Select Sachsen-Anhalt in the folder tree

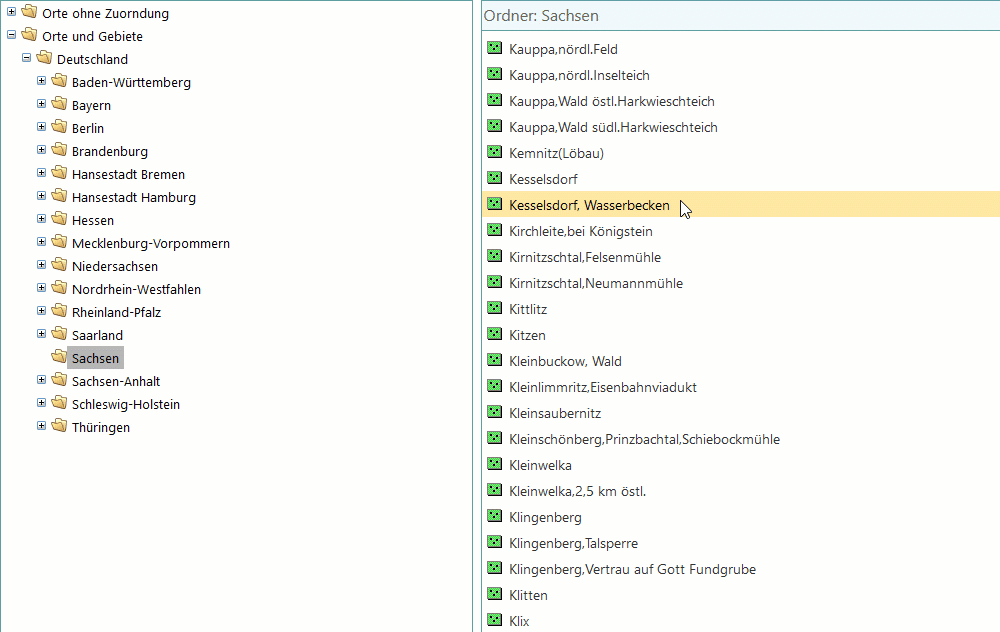click(x=115, y=381)
